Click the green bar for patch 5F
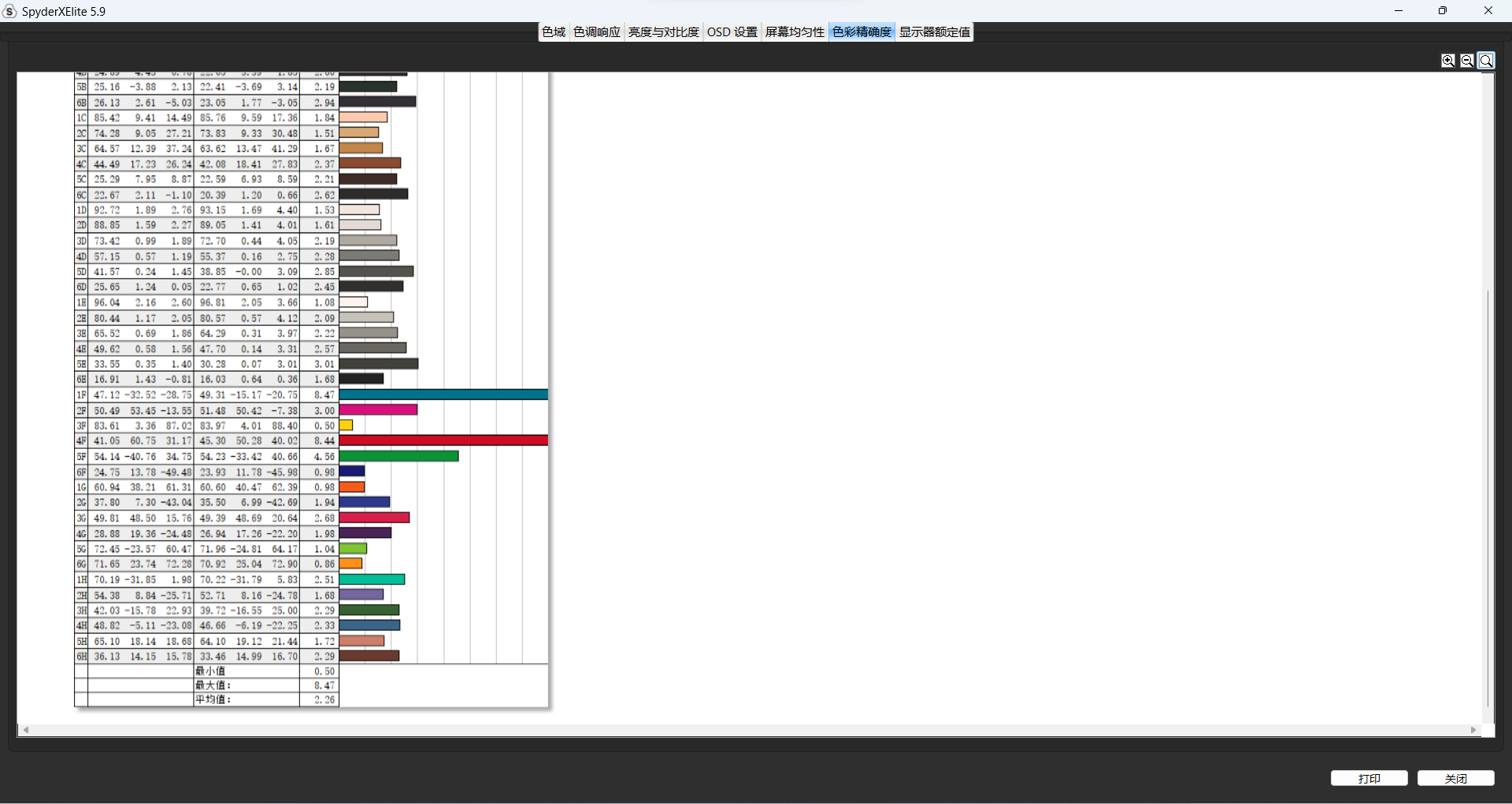Viewport: 1512px width, 804px height. pos(398,457)
